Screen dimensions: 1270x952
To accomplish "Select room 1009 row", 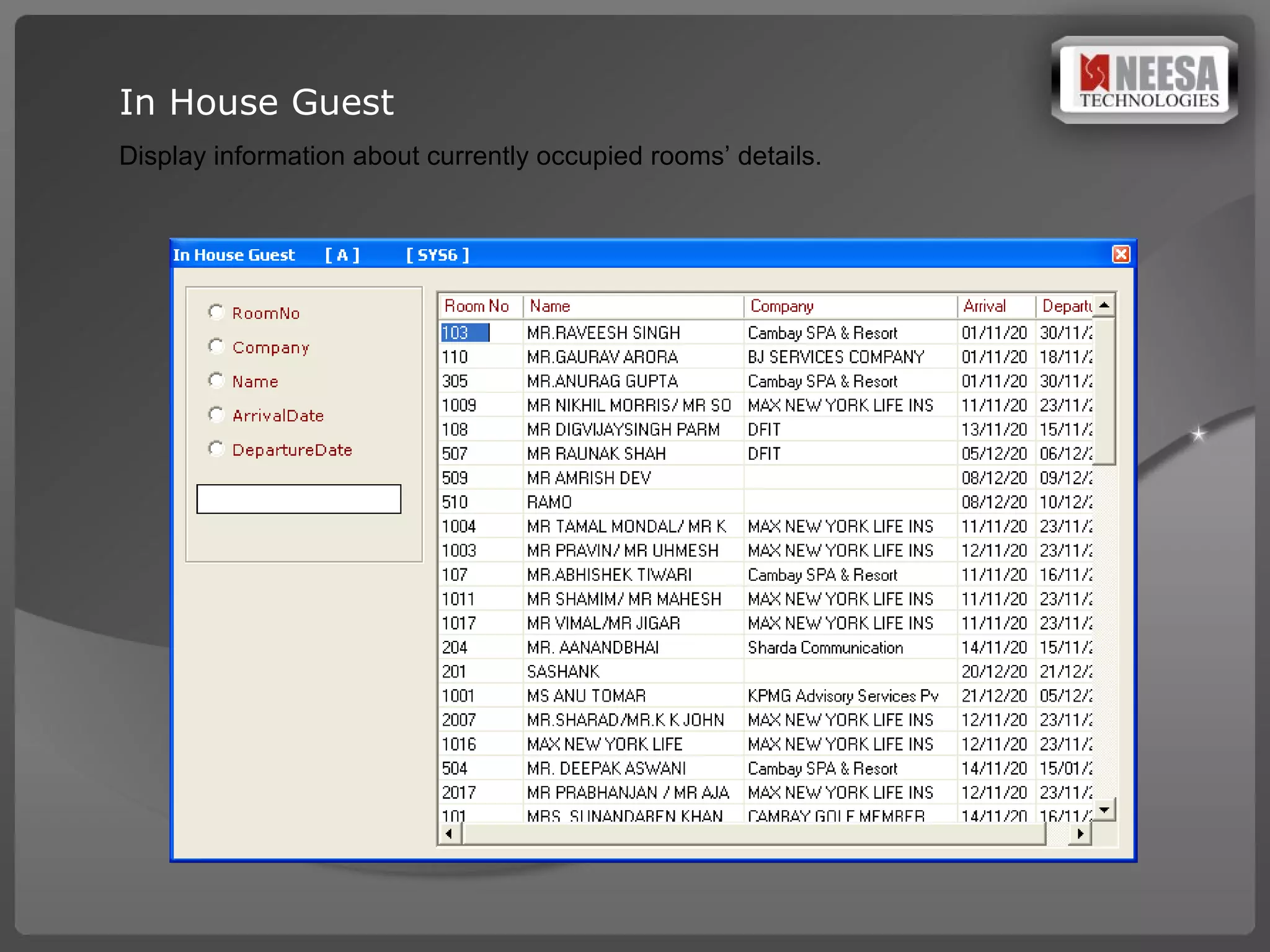I will click(766, 405).
